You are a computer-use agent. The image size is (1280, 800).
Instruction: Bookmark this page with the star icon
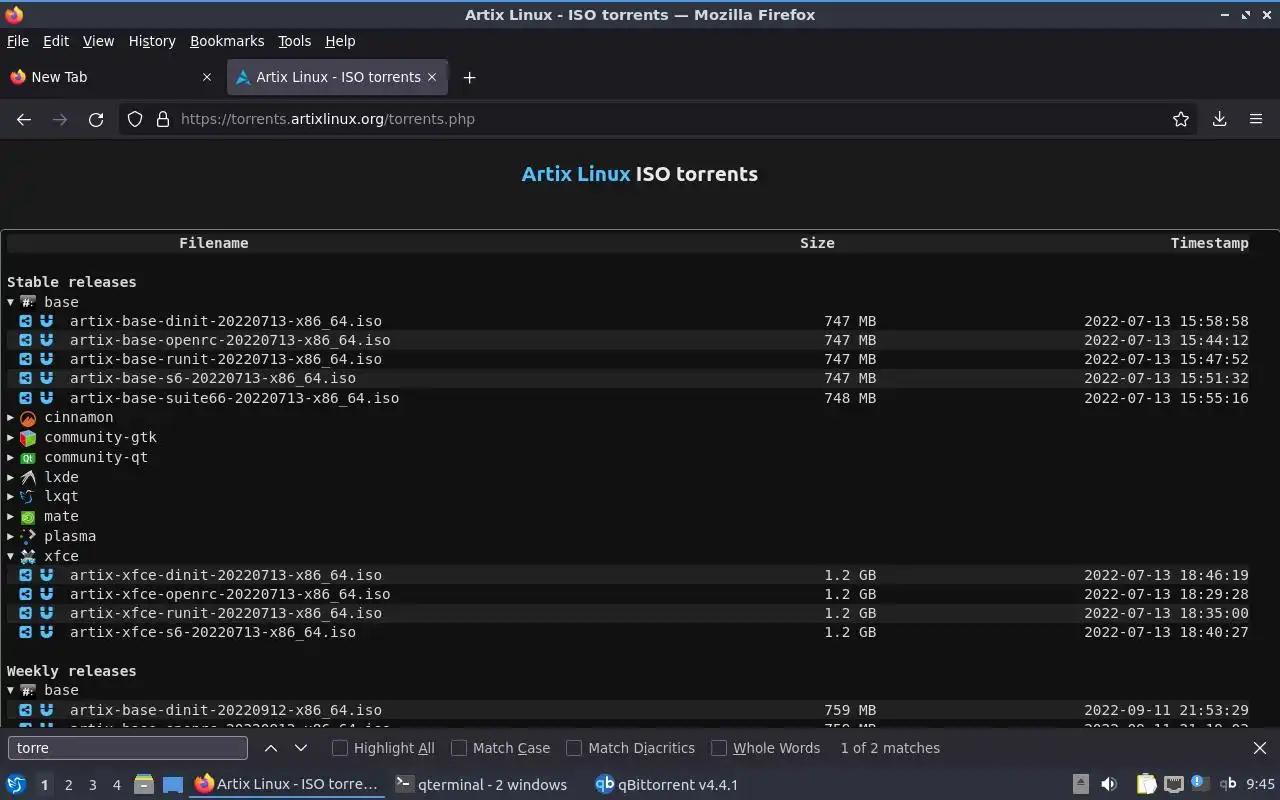pos(1181,119)
